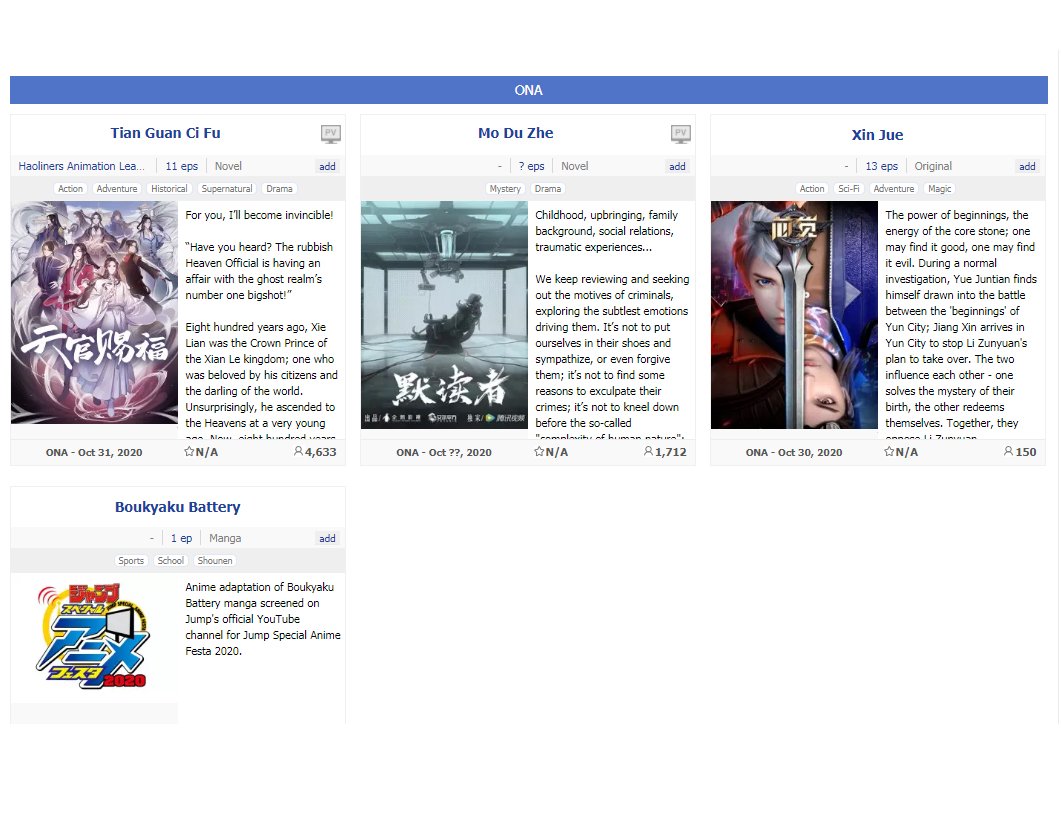Viewport: 1061px width, 825px height.
Task: Click the 'Novel' source on Tian Guan Ci Fu
Action: pos(228,166)
